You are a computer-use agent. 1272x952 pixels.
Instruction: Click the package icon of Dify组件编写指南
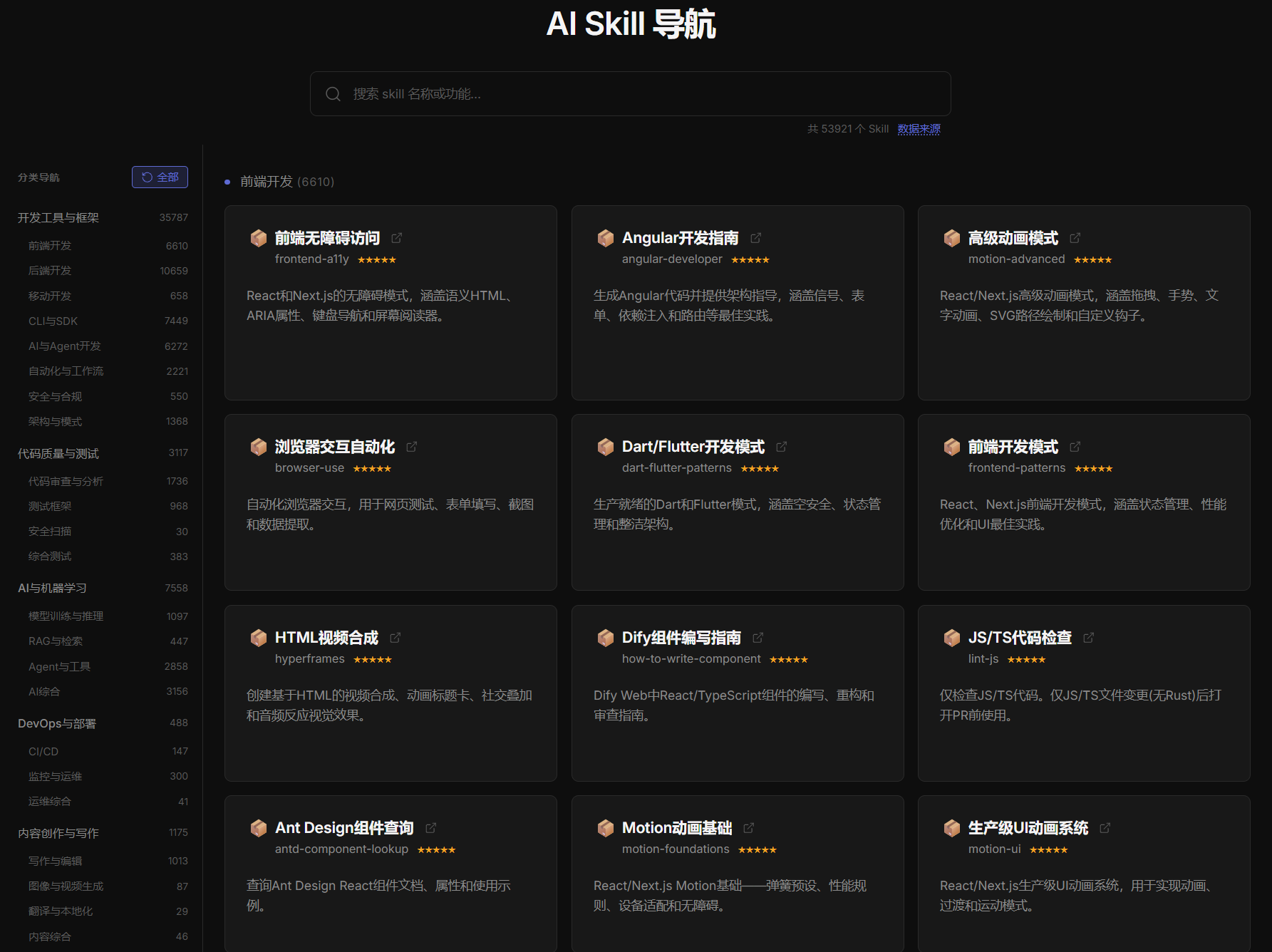pyautogui.click(x=606, y=638)
